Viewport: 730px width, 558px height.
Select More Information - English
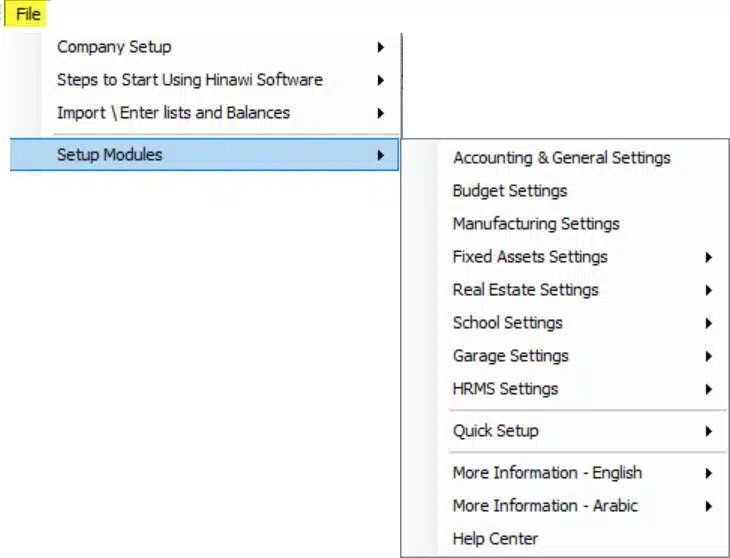point(565,473)
